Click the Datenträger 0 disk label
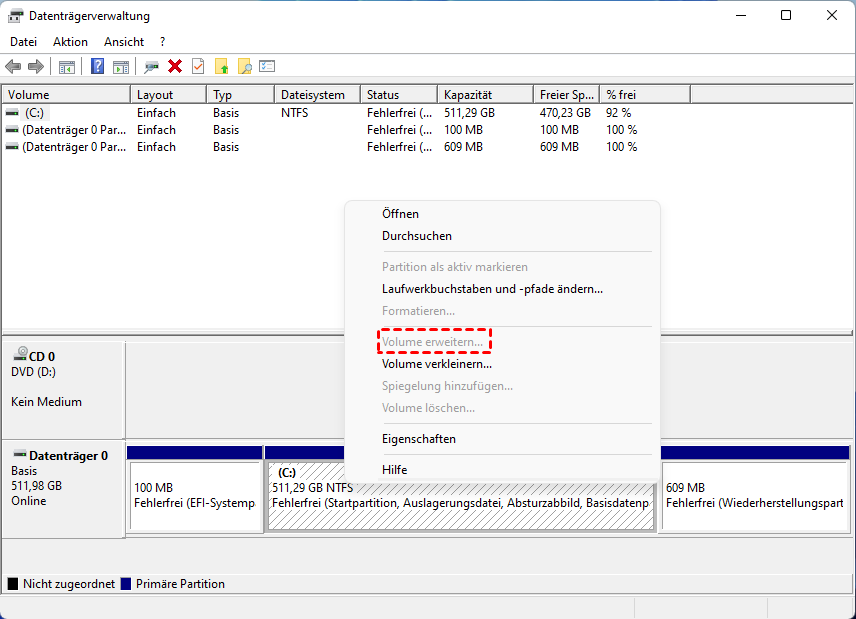 tap(68, 456)
